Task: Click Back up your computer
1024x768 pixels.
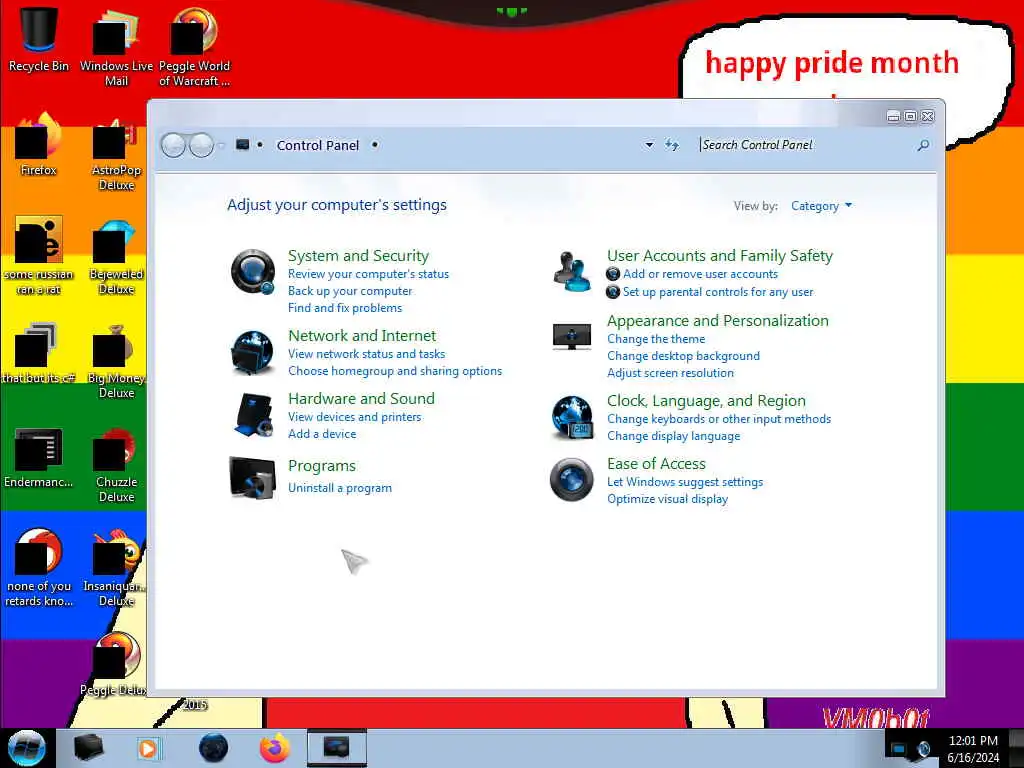Action: [x=350, y=291]
